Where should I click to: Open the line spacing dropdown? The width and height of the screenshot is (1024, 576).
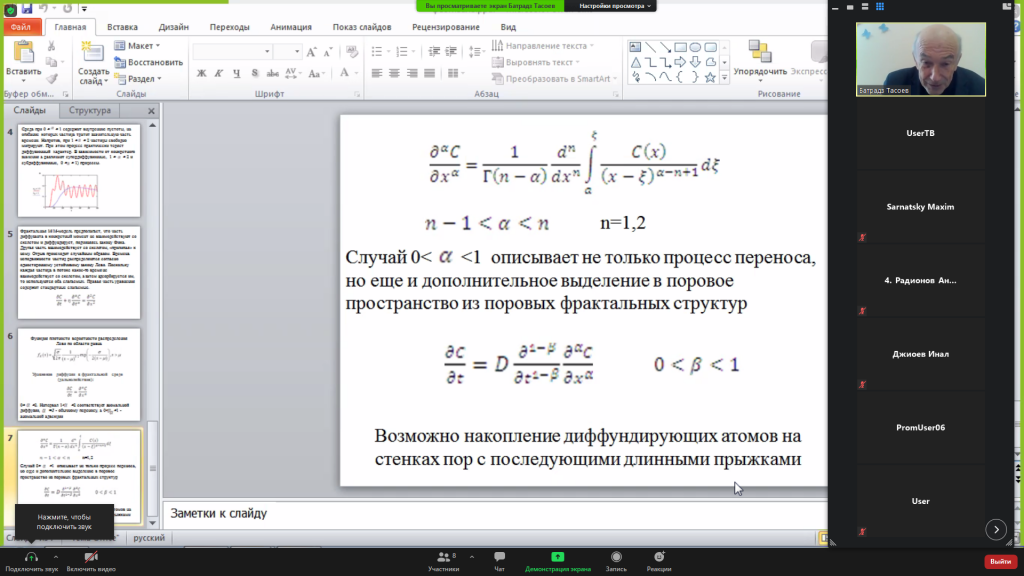tap(476, 52)
